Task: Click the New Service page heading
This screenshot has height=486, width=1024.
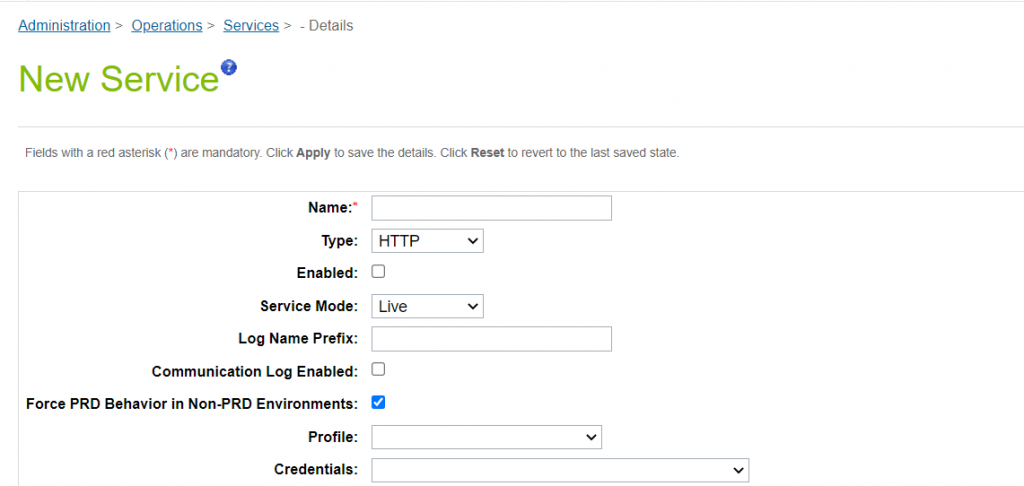Action: click(x=118, y=79)
